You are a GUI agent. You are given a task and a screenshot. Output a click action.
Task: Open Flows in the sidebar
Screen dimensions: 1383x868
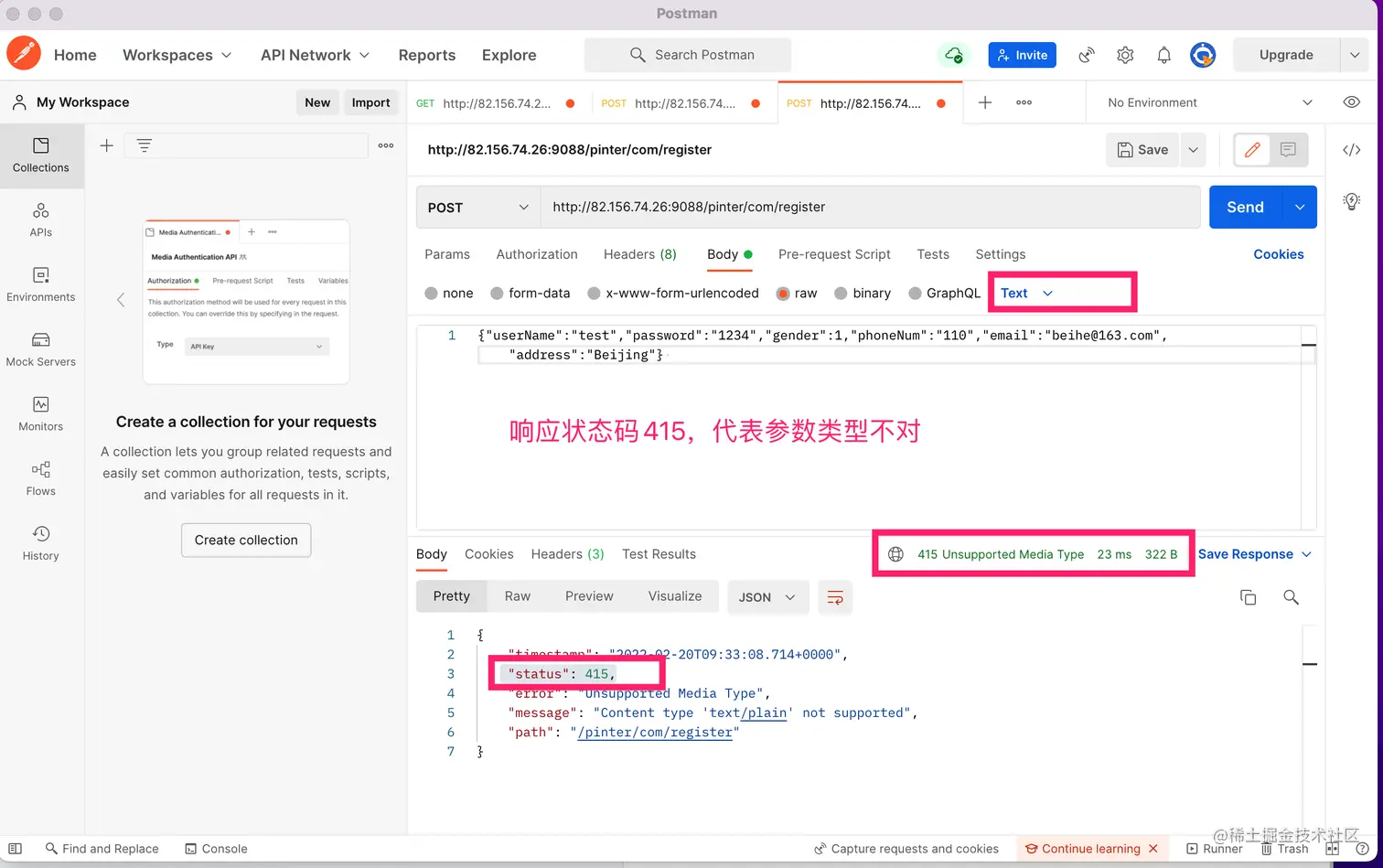pyautogui.click(x=41, y=479)
